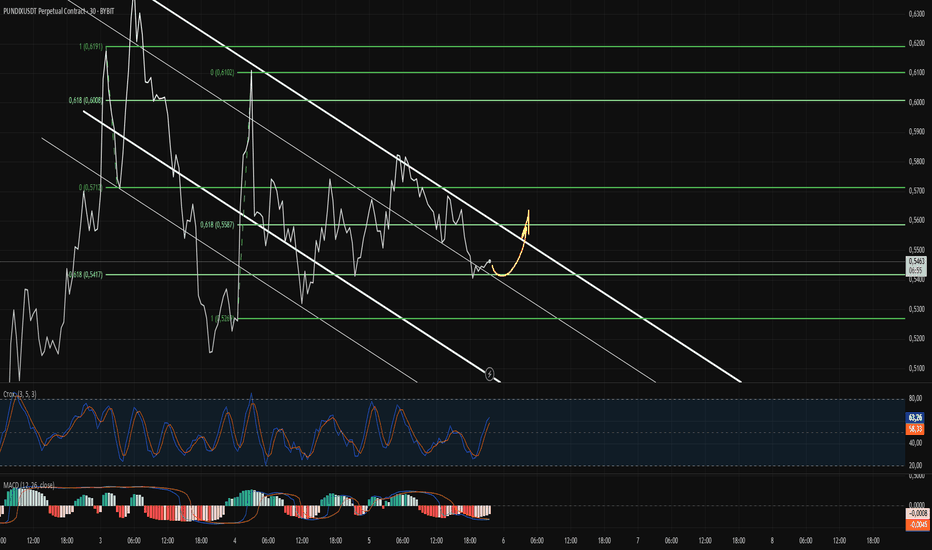Click the 0,5900 price axis label

[917, 132]
